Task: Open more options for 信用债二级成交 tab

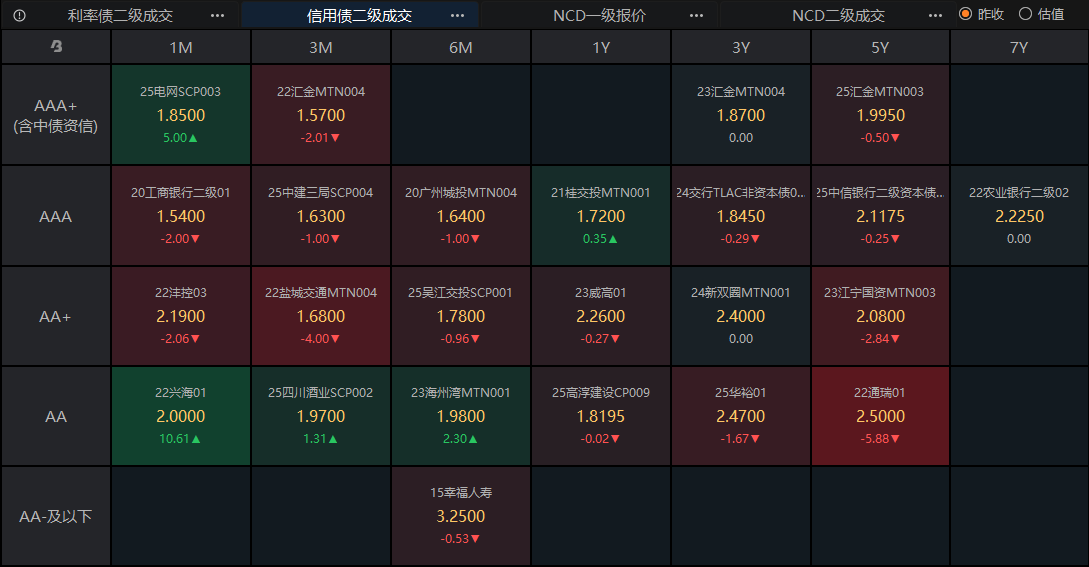Action: click(457, 15)
